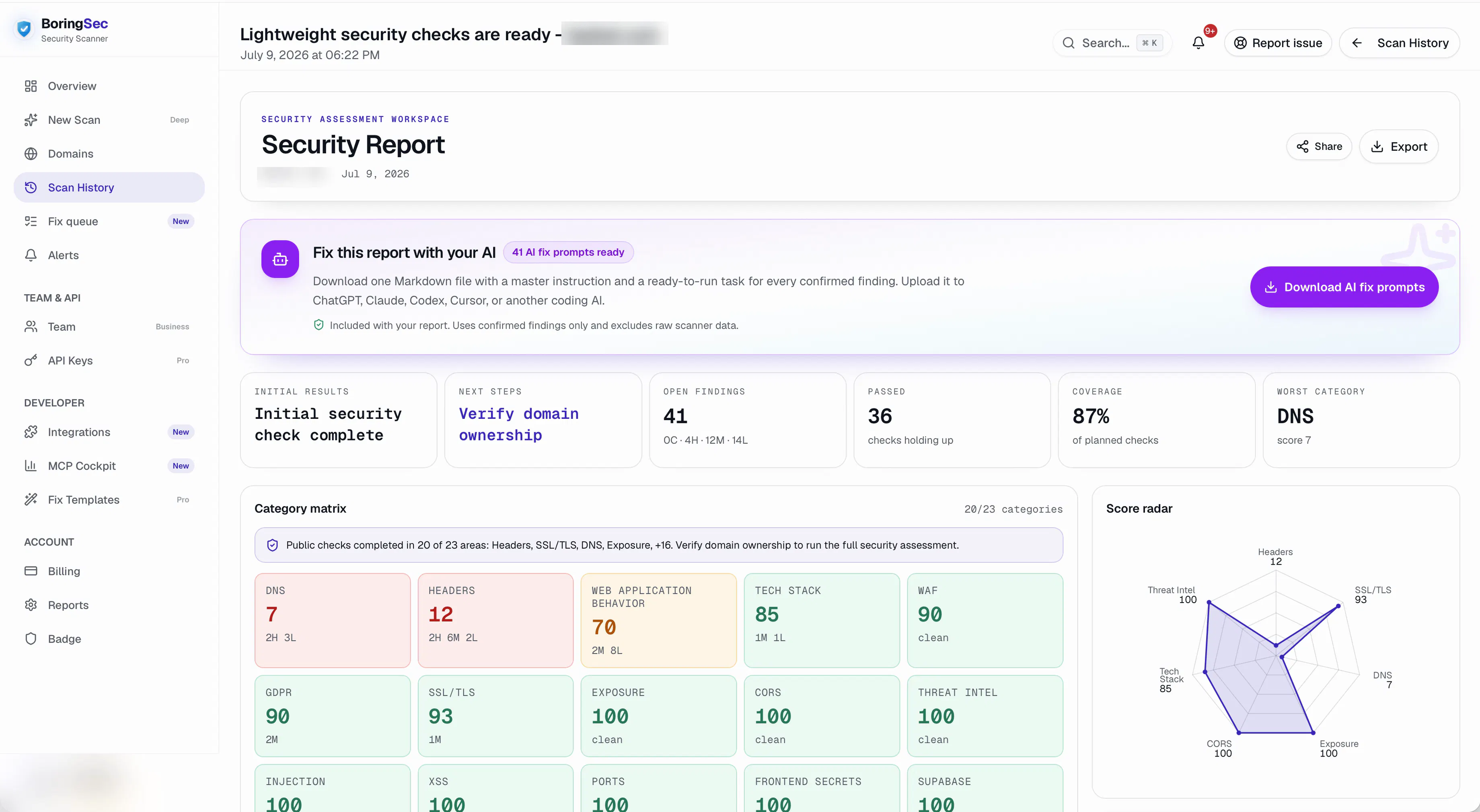The width and height of the screenshot is (1480, 812).
Task: Share the Security Report
Action: tap(1319, 146)
